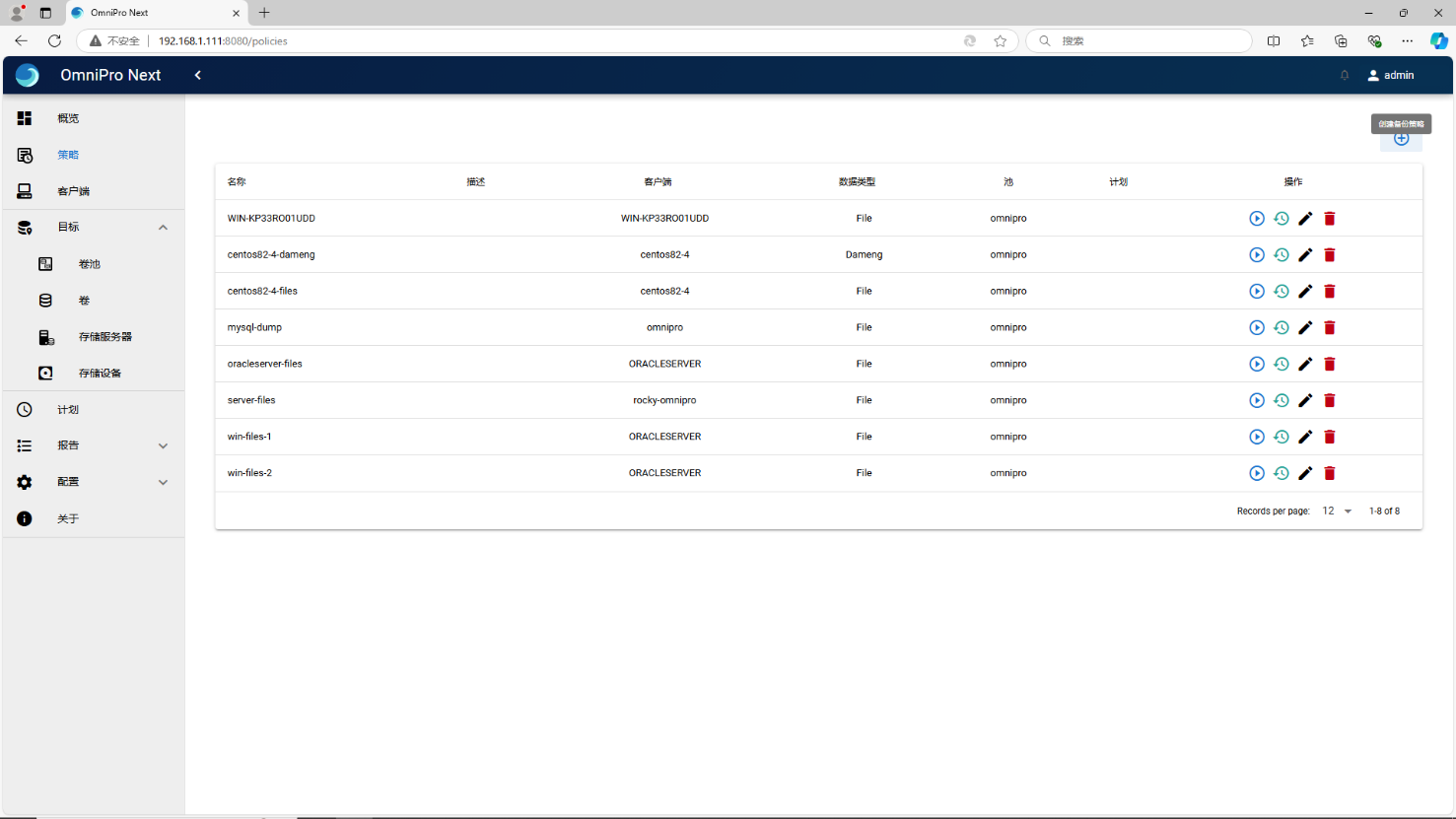Delete the win-files-2 policy

[1329, 473]
